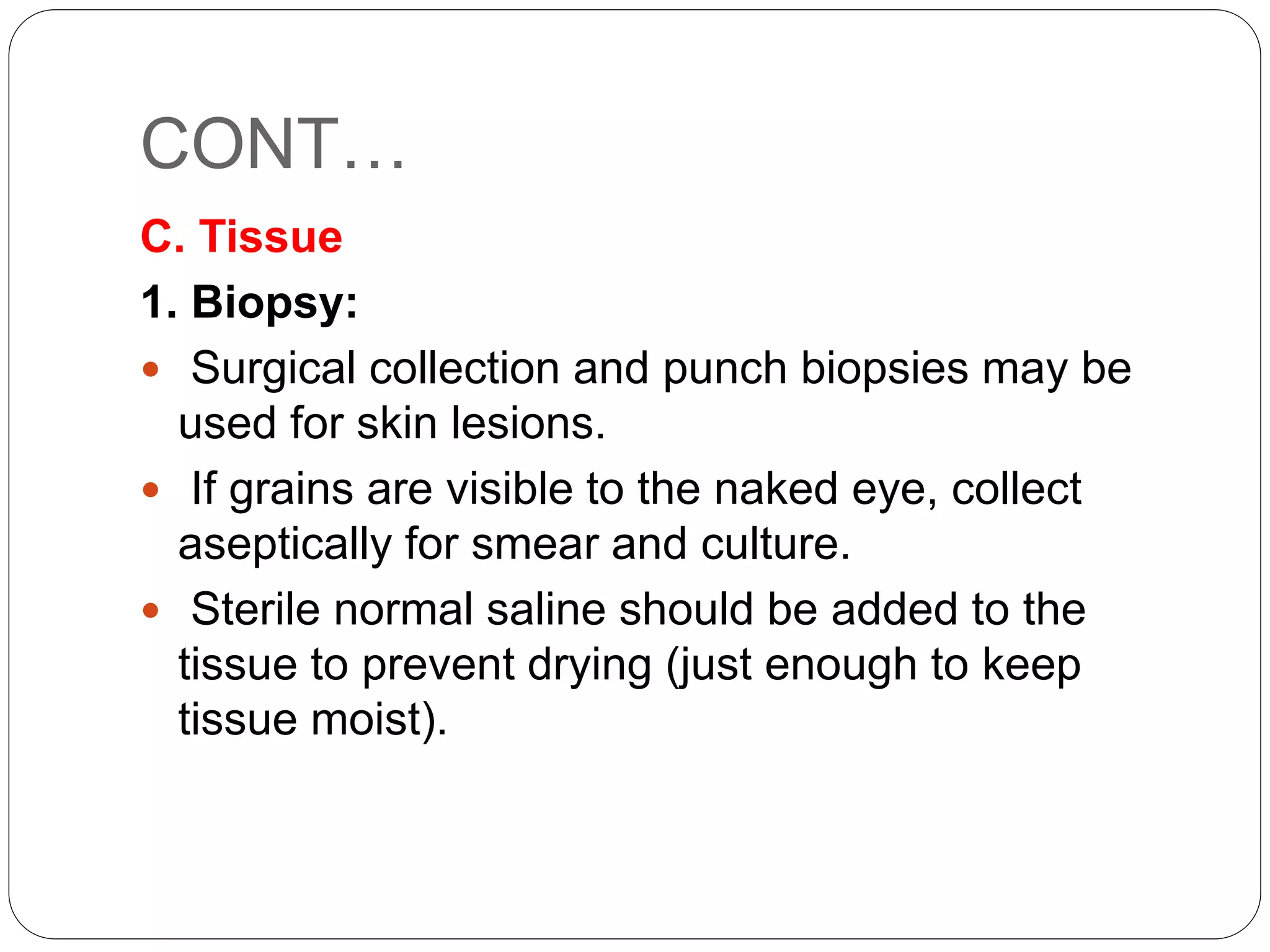This screenshot has height=952, width=1270.
Task: Select the line "aseptically for smear and culture."
Action: tap(514, 545)
